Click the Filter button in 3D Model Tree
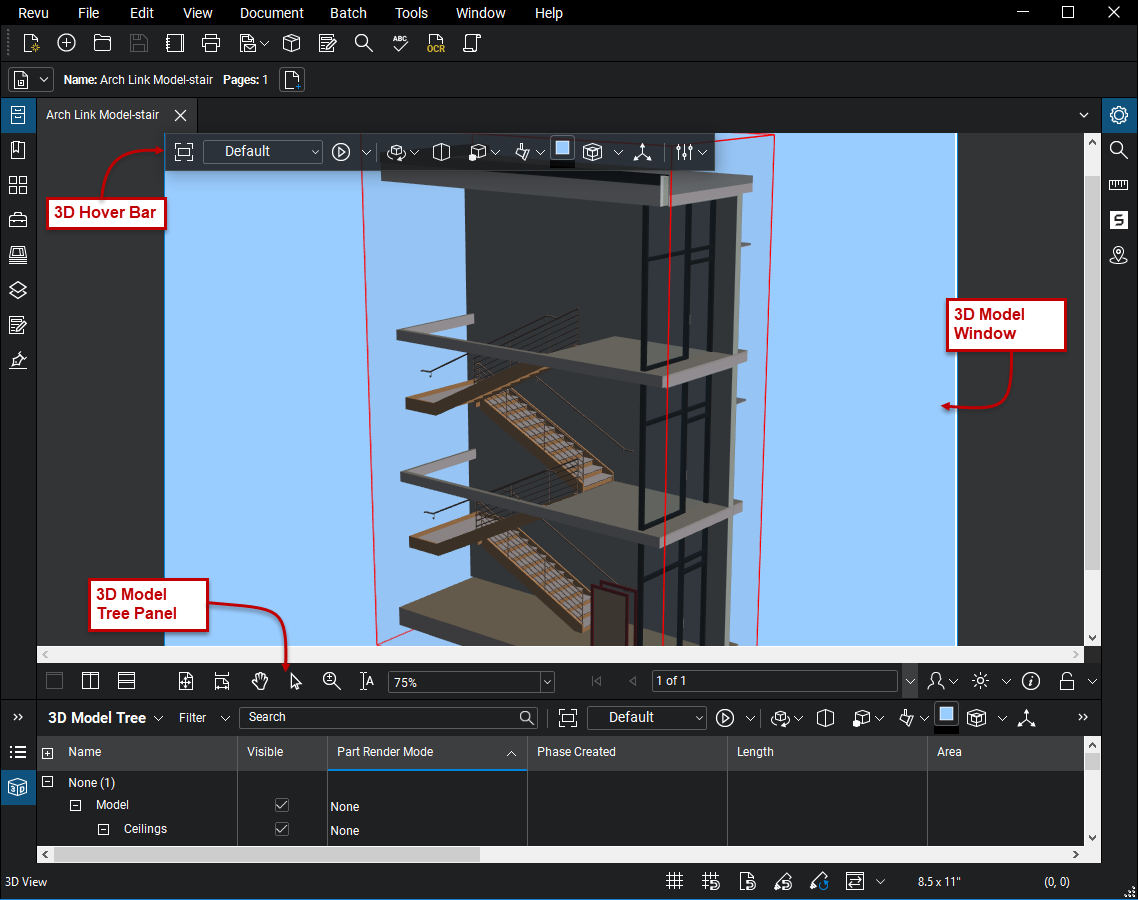 click(x=193, y=718)
